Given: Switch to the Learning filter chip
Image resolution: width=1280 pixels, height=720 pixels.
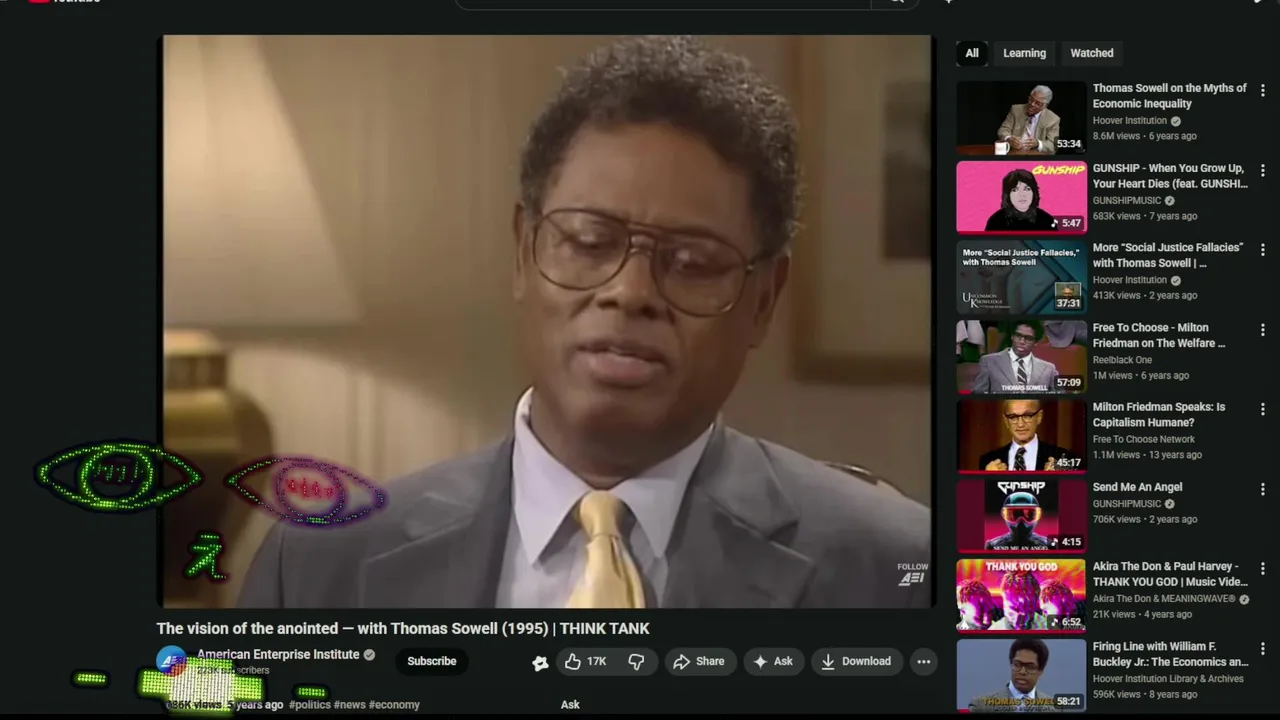Looking at the screenshot, I should (x=1025, y=53).
